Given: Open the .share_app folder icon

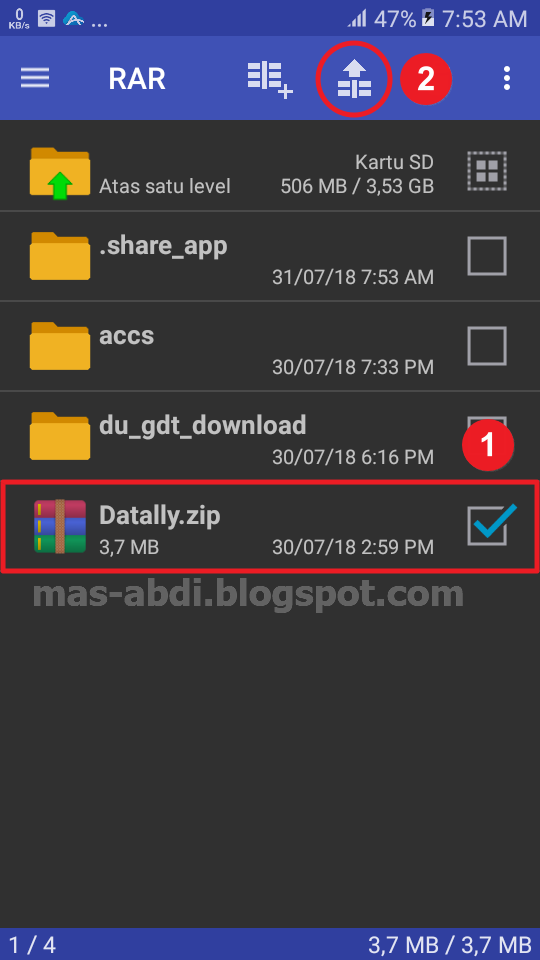Looking at the screenshot, I should coord(59,255).
